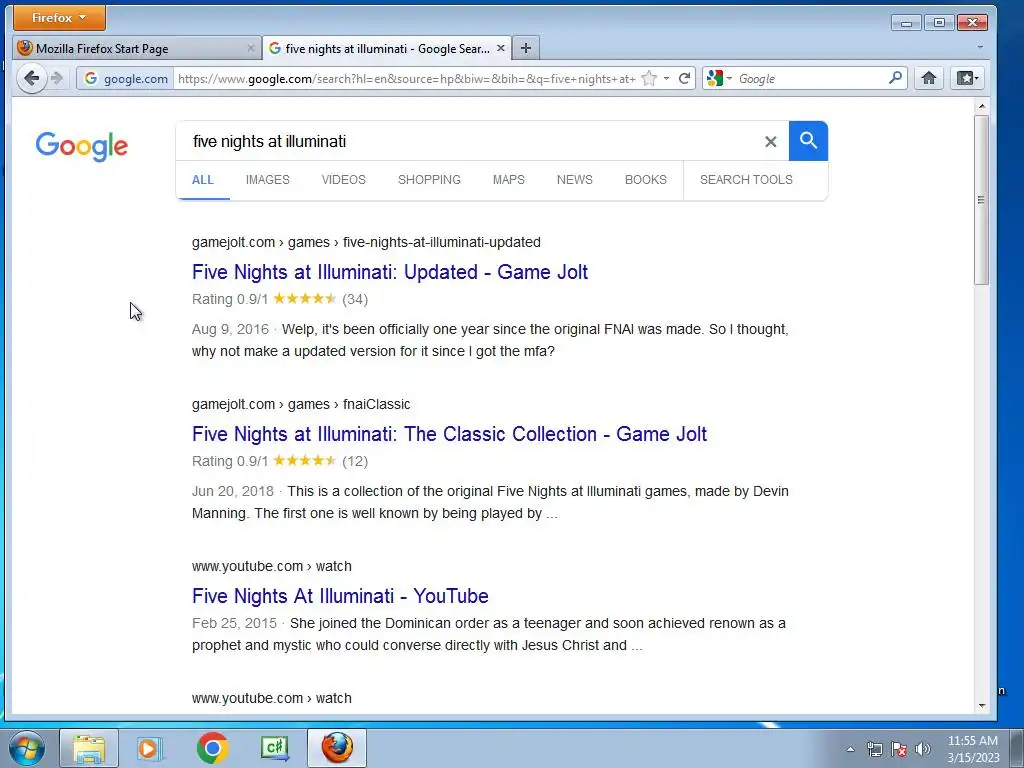Image resolution: width=1024 pixels, height=768 pixels.
Task: Click the network tray icon
Action: coord(874,749)
